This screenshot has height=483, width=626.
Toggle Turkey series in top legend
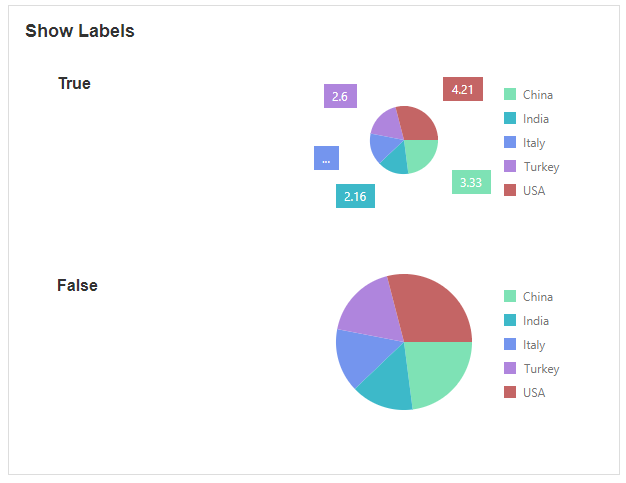click(x=540, y=167)
